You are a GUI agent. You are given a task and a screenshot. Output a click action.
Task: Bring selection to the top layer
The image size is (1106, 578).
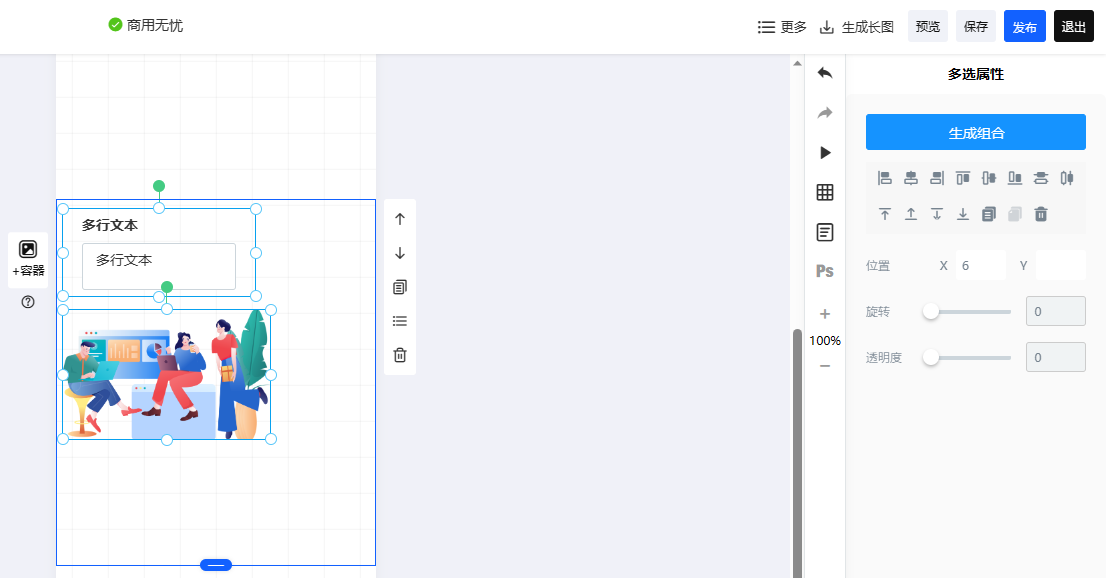point(885,214)
